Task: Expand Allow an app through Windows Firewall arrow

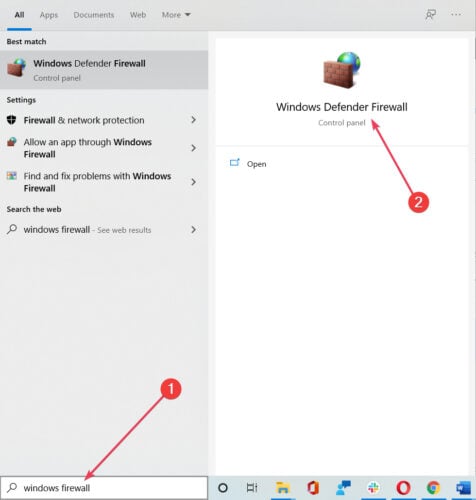Action: [193, 148]
